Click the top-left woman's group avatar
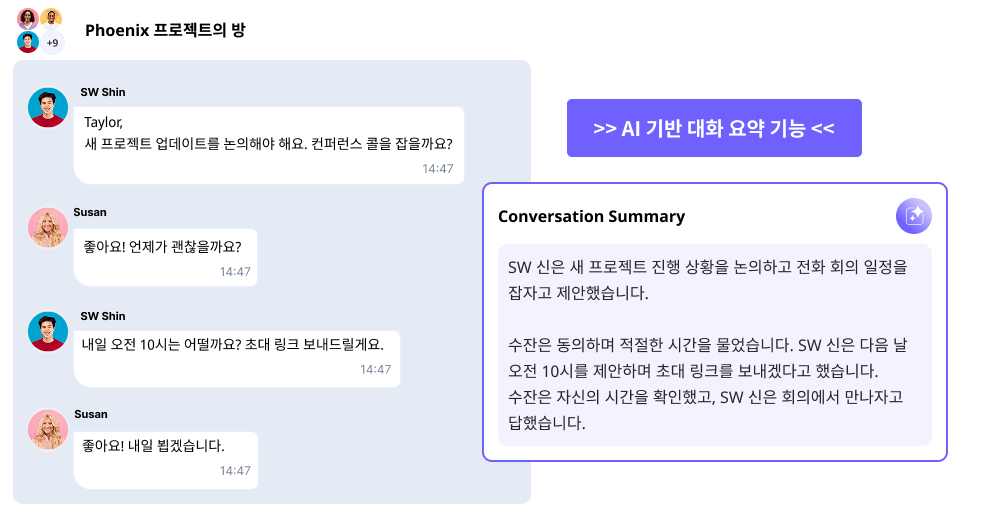 click(x=28, y=18)
